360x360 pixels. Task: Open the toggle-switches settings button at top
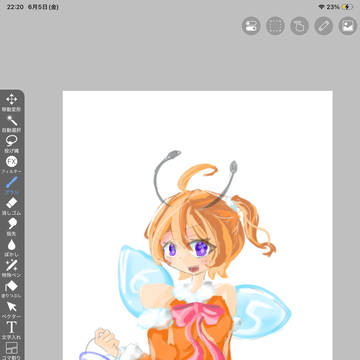coord(251,26)
